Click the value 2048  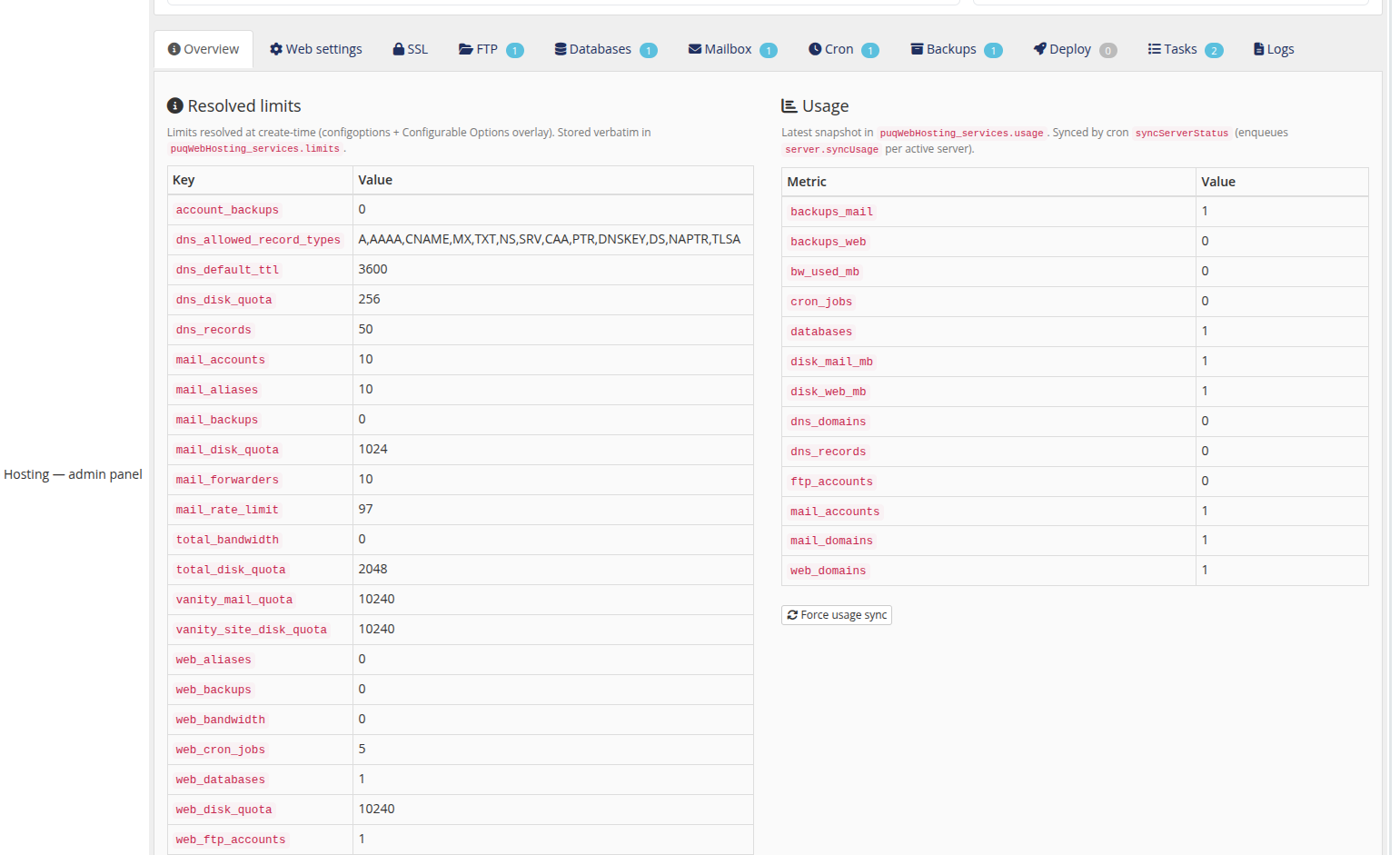pos(372,569)
